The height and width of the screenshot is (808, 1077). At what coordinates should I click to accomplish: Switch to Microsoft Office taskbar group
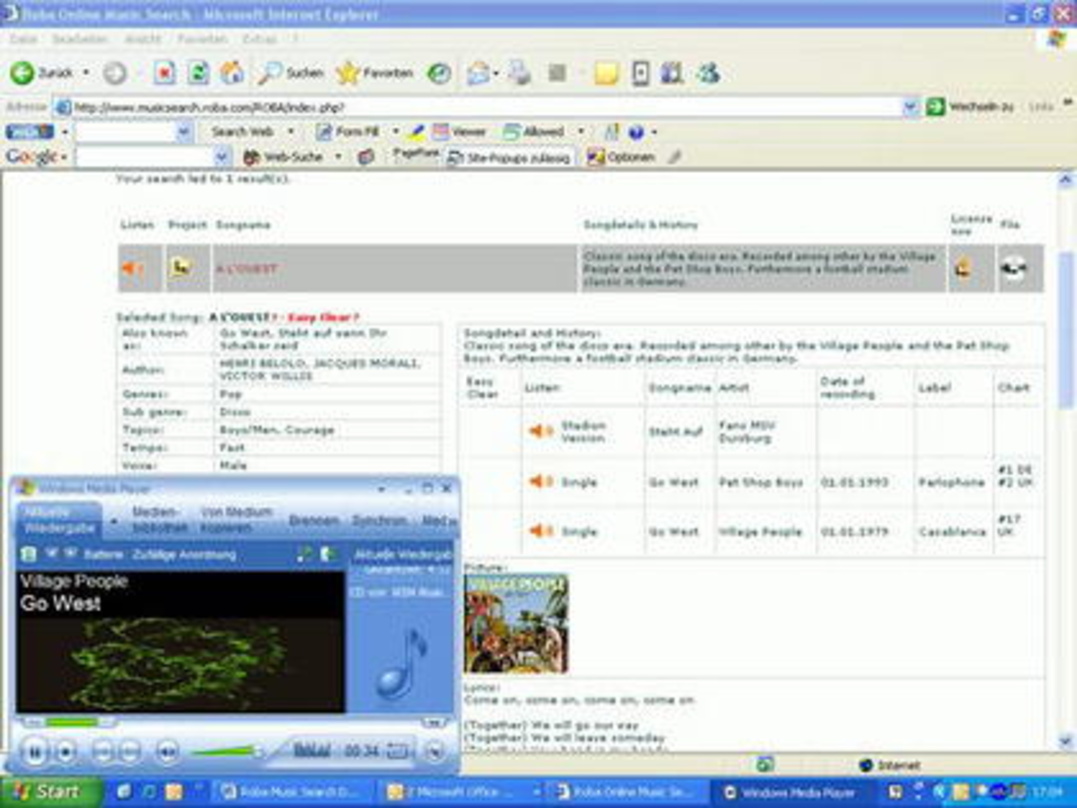coord(462,792)
